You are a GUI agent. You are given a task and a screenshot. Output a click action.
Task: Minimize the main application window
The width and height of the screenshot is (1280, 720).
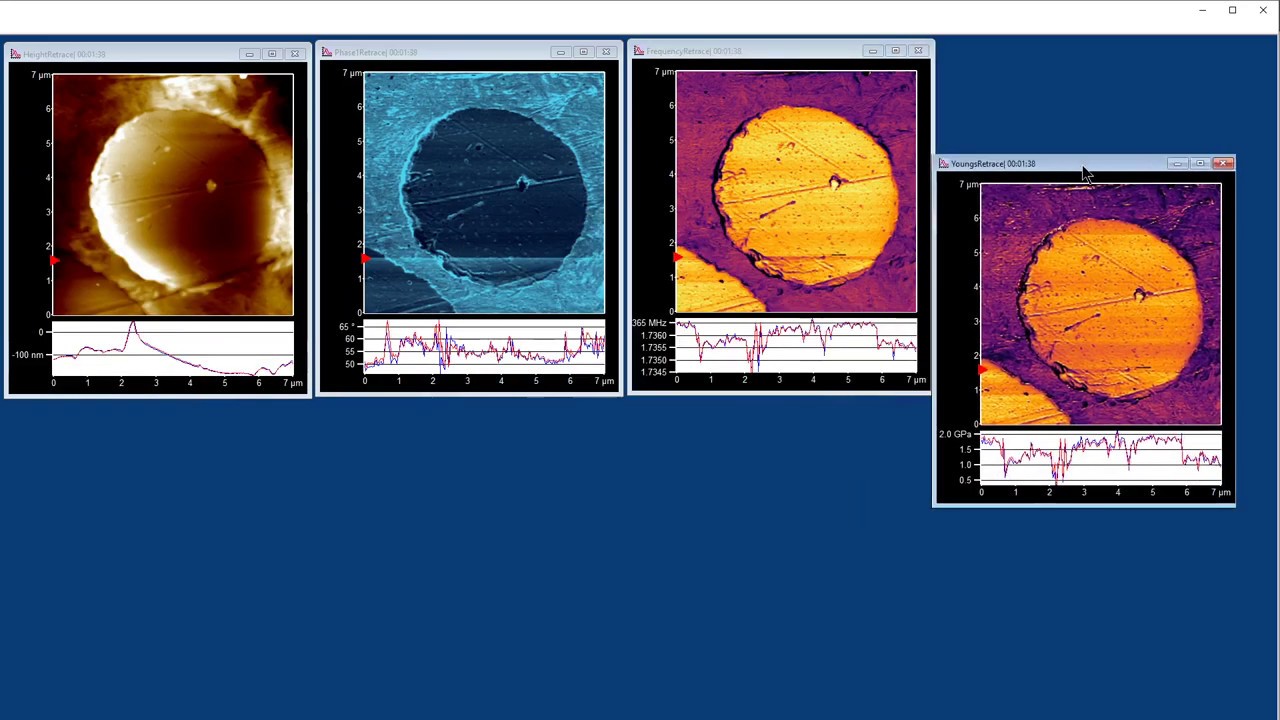[1202, 10]
